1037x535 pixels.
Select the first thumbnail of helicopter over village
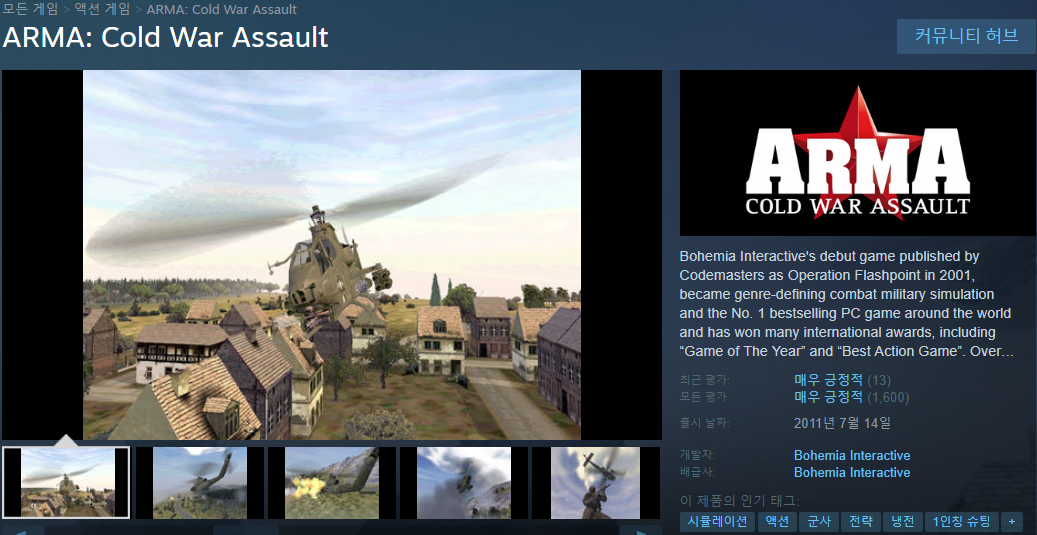click(66, 482)
